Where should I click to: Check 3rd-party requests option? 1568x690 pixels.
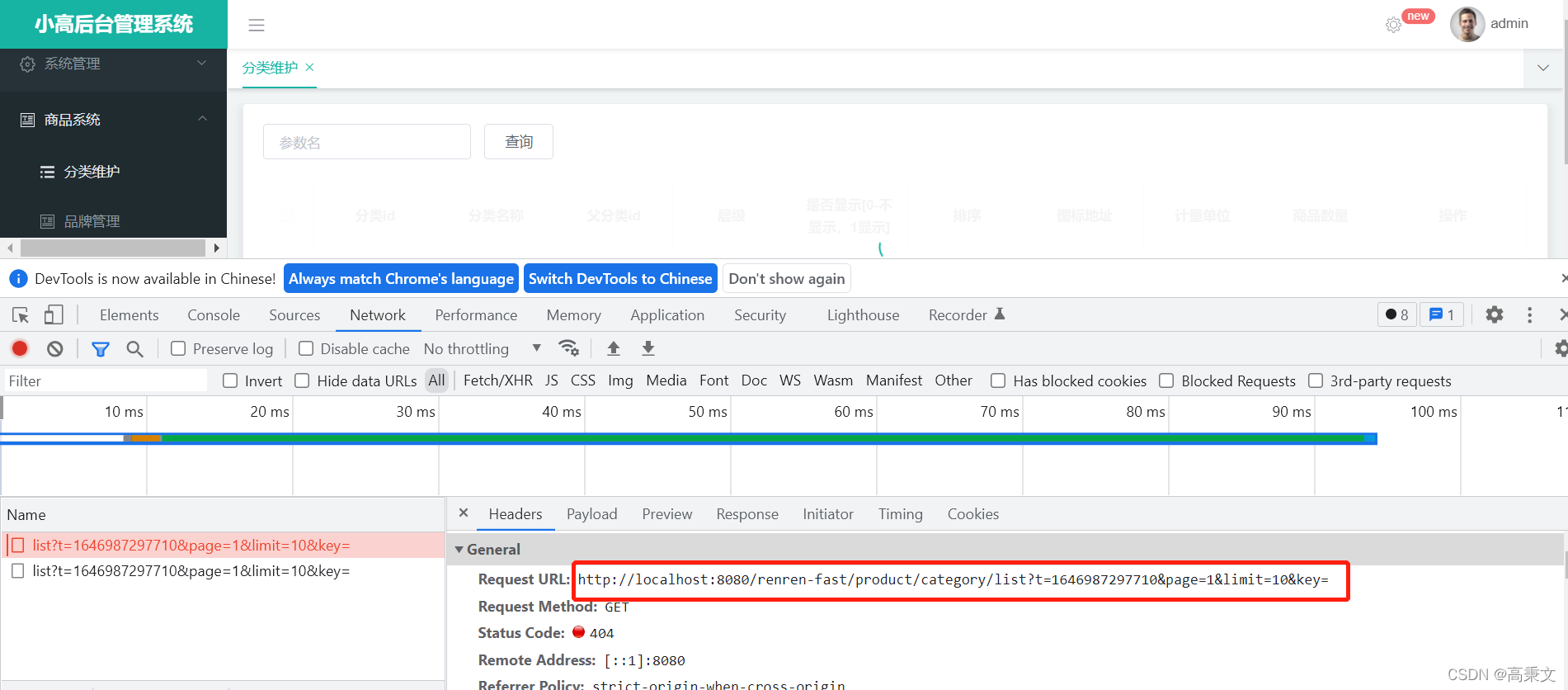pyautogui.click(x=1316, y=380)
